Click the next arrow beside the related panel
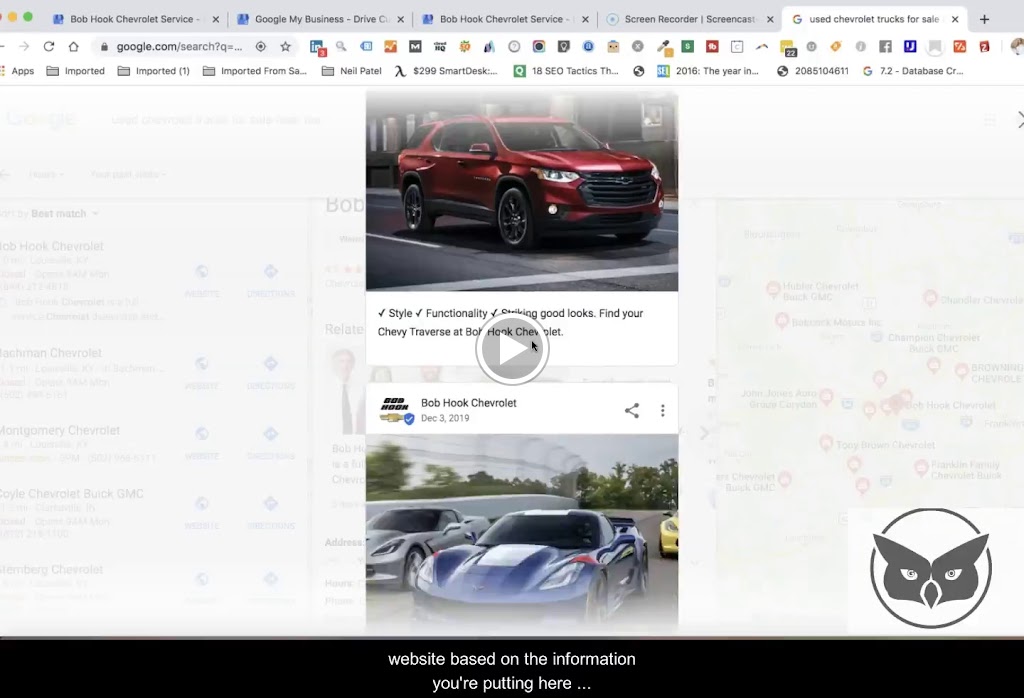This screenshot has height=698, width=1024. coord(704,433)
